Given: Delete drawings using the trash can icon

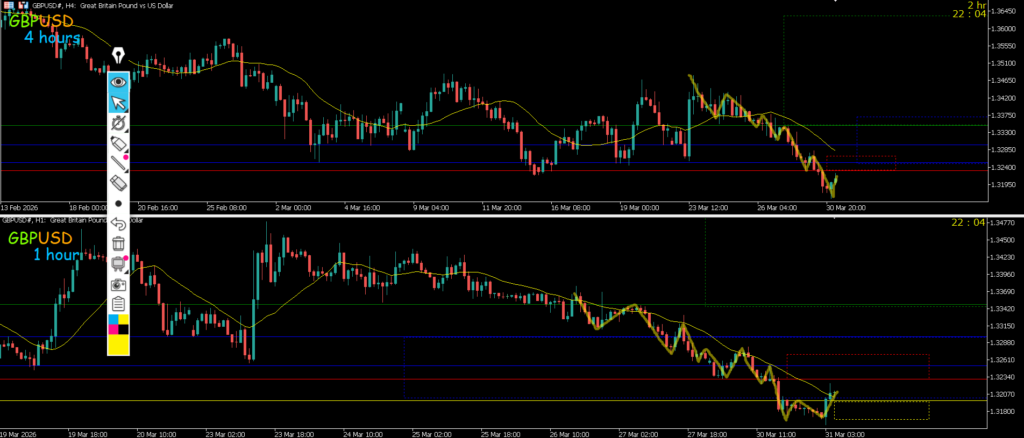Looking at the screenshot, I should [119, 243].
